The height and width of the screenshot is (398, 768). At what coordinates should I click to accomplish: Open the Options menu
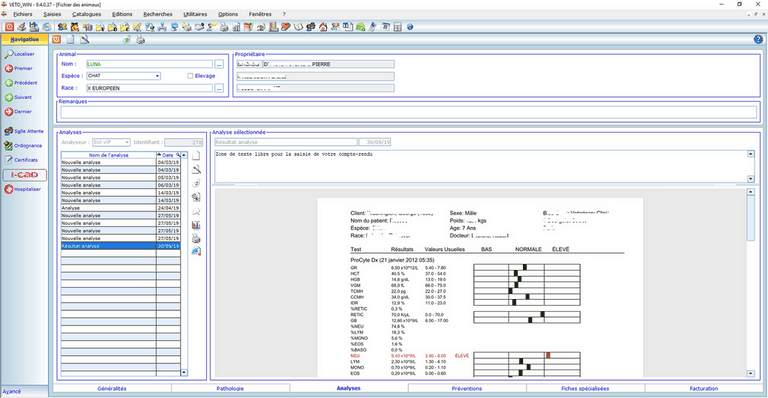point(228,14)
